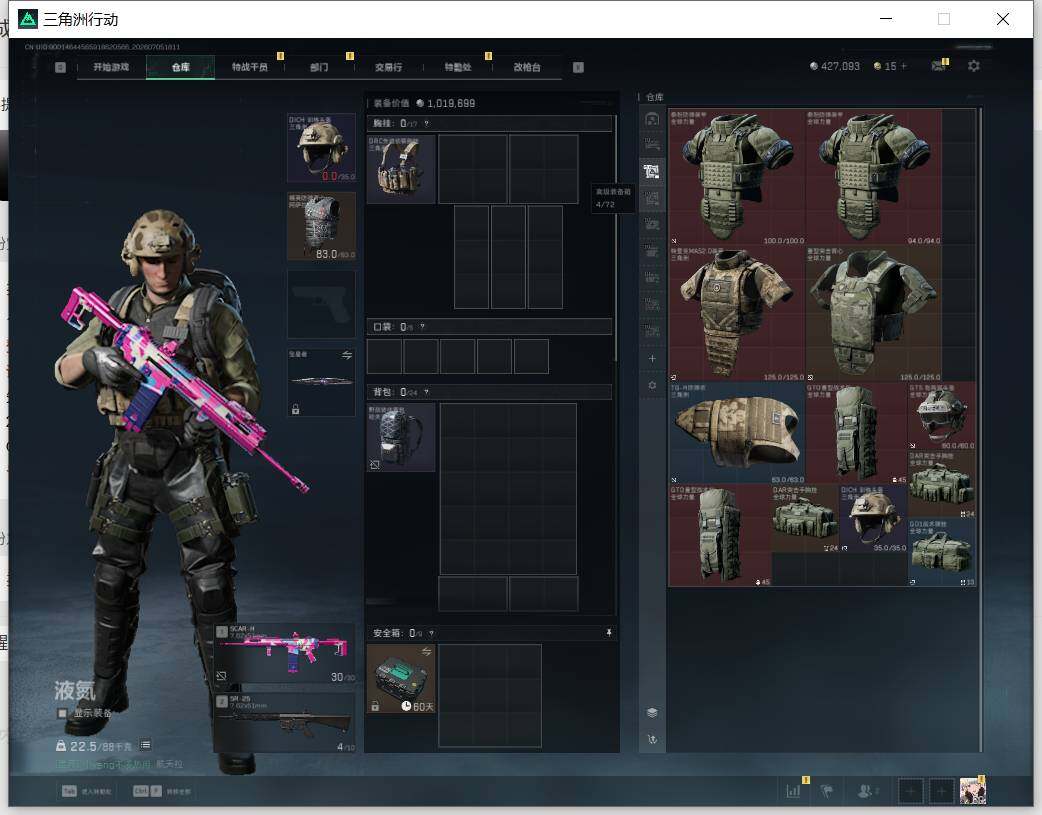Select the highlighted 高级装备箱 sidebar tab
This screenshot has height=815, width=1042.
pyautogui.click(x=652, y=172)
